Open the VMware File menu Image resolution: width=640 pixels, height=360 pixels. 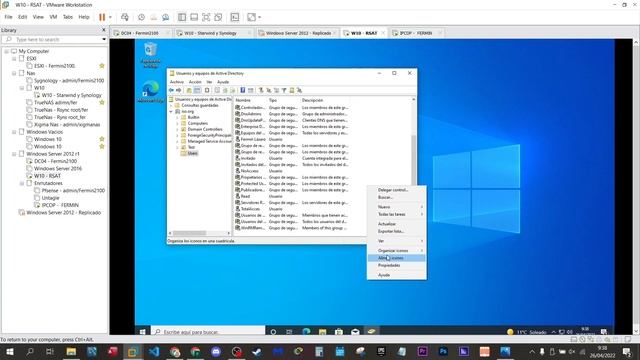9,17
